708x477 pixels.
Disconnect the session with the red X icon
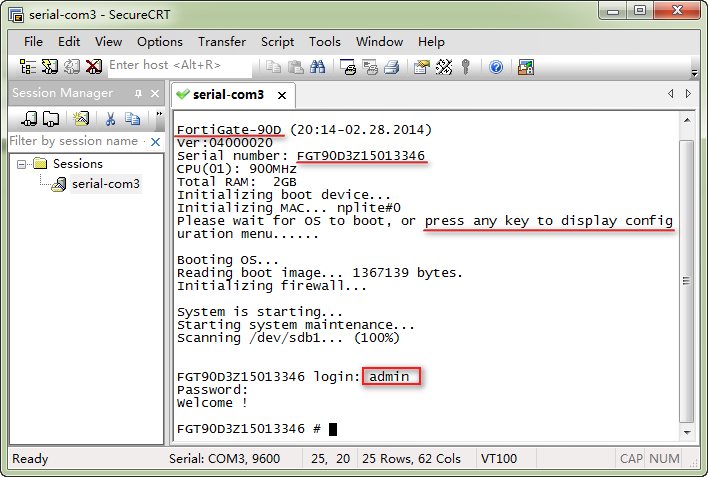coord(93,67)
